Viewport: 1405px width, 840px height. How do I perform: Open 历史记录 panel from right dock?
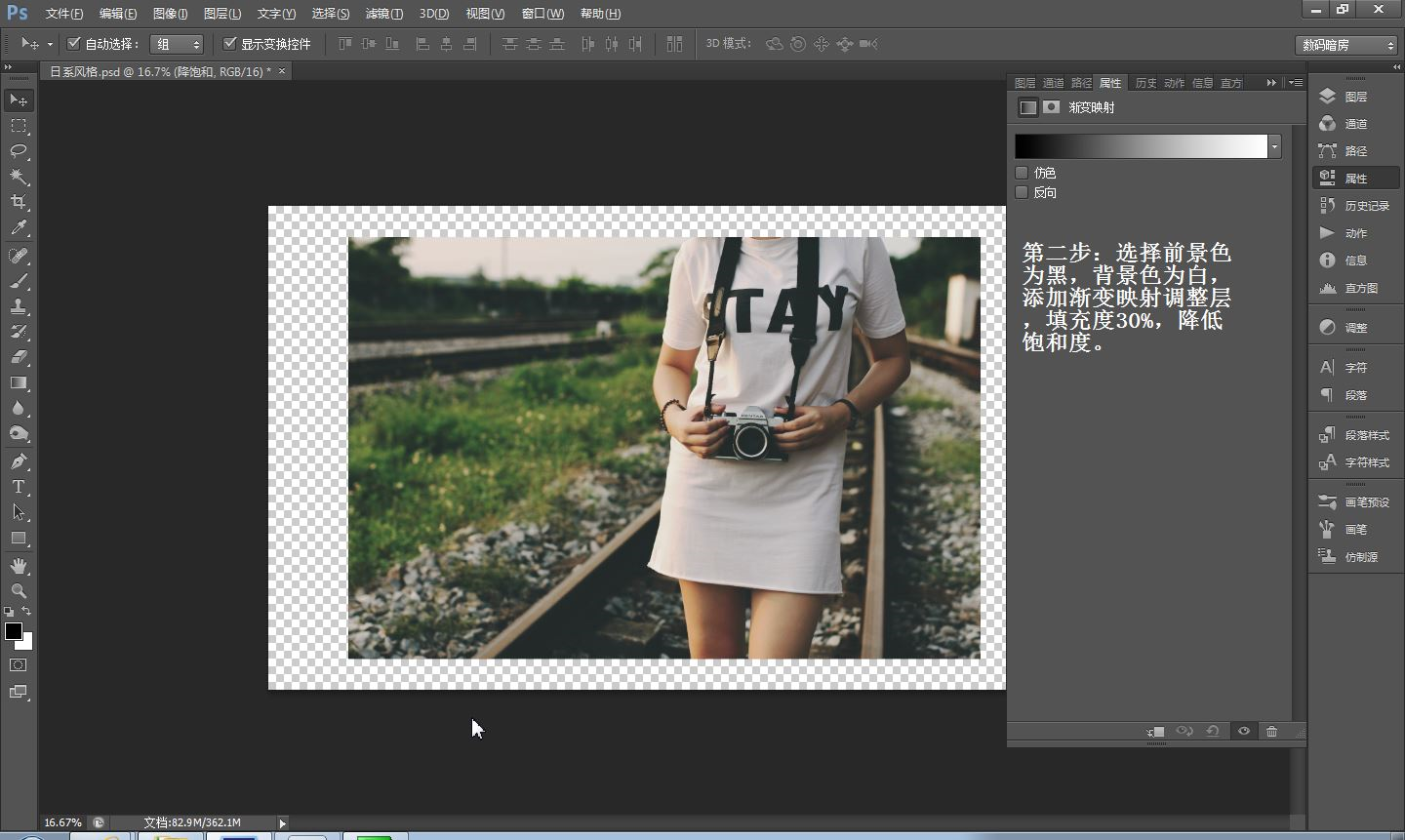pyautogui.click(x=1355, y=206)
